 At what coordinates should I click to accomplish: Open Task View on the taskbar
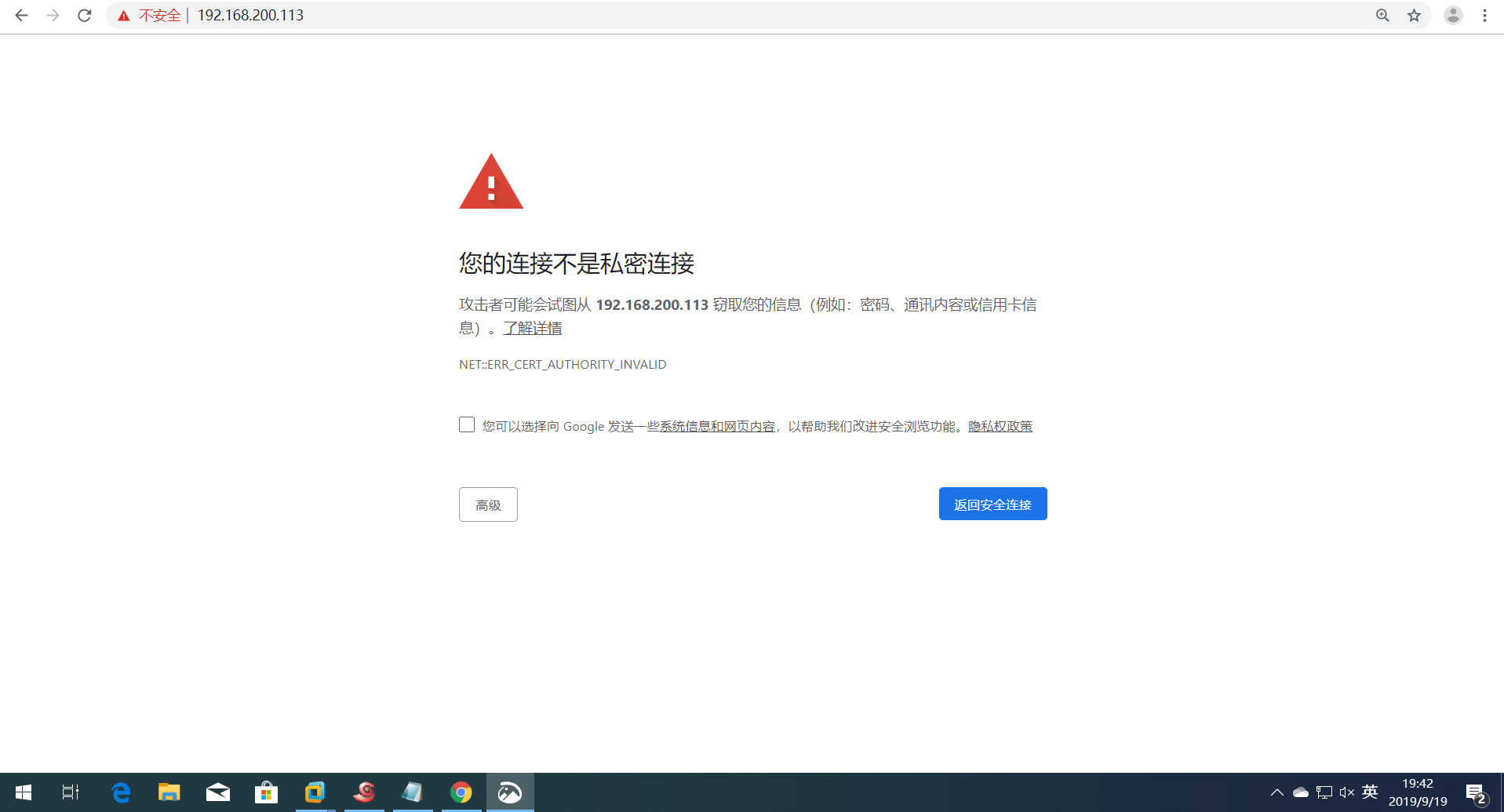click(x=71, y=792)
